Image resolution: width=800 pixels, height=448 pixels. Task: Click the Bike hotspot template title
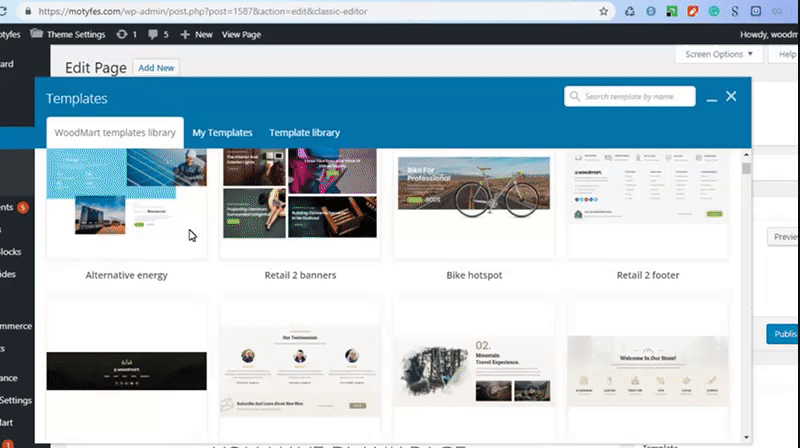pyautogui.click(x=474, y=275)
